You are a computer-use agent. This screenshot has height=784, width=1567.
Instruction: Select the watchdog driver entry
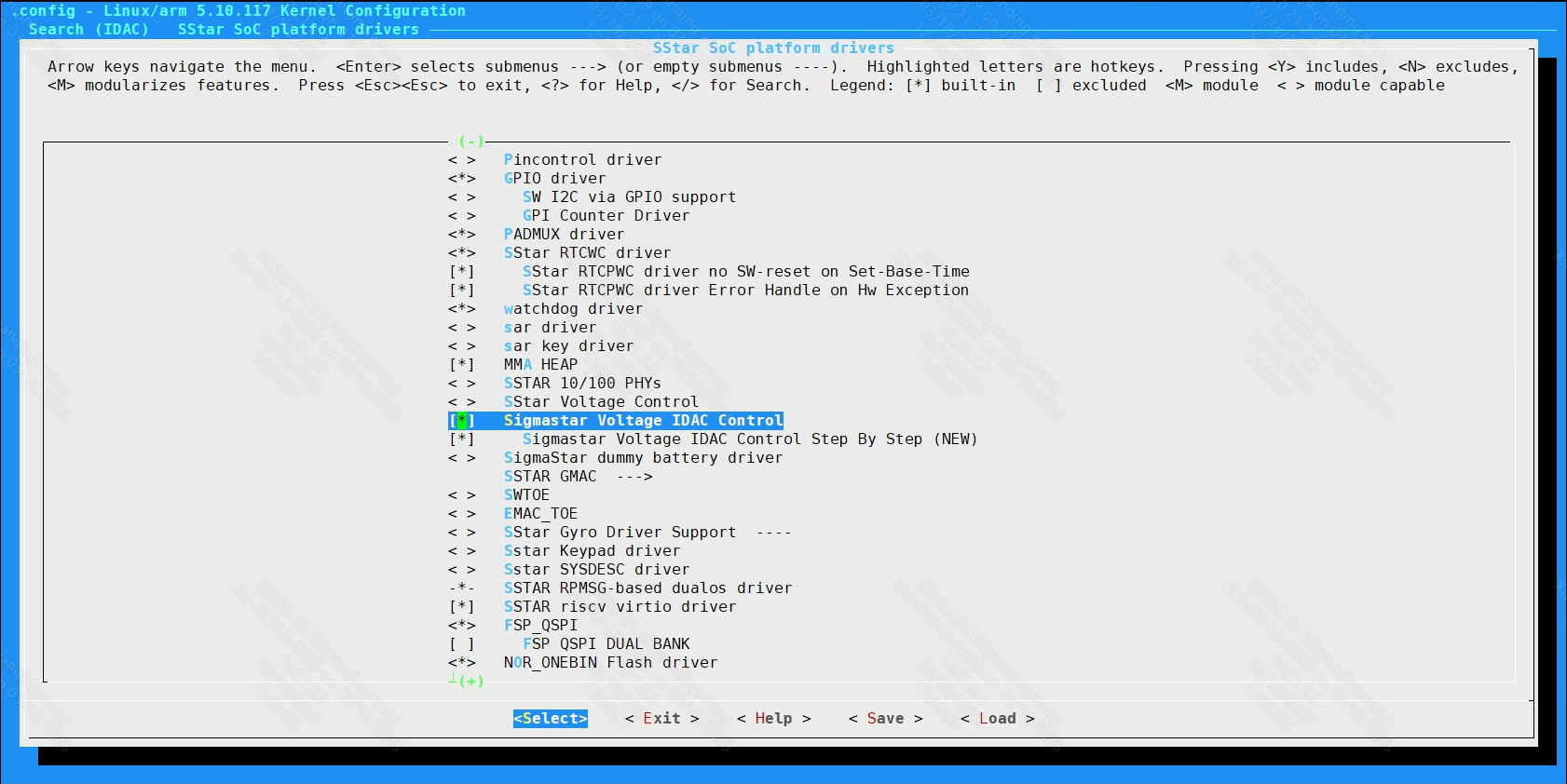[x=573, y=309]
